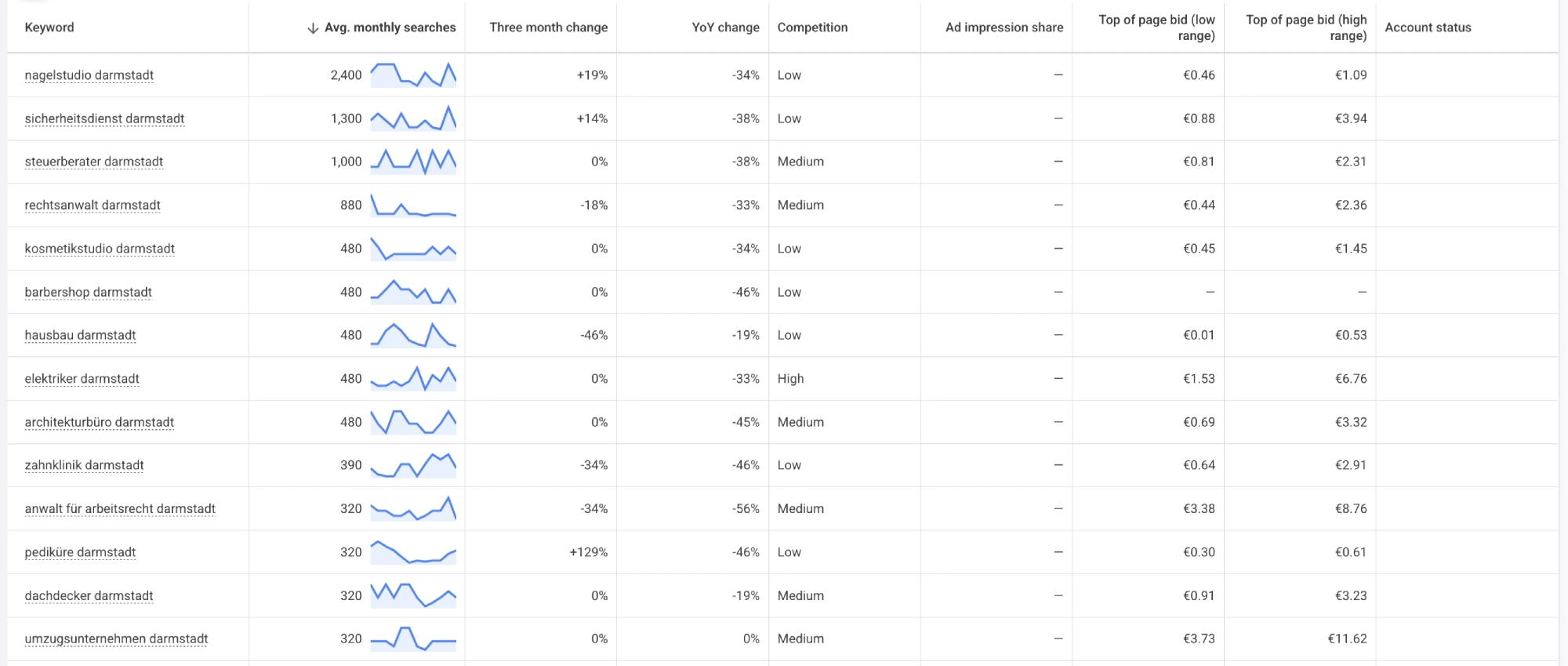Click the pediküre darmstadt trend sparkline
This screenshot has height=666, width=1568.
point(413,552)
